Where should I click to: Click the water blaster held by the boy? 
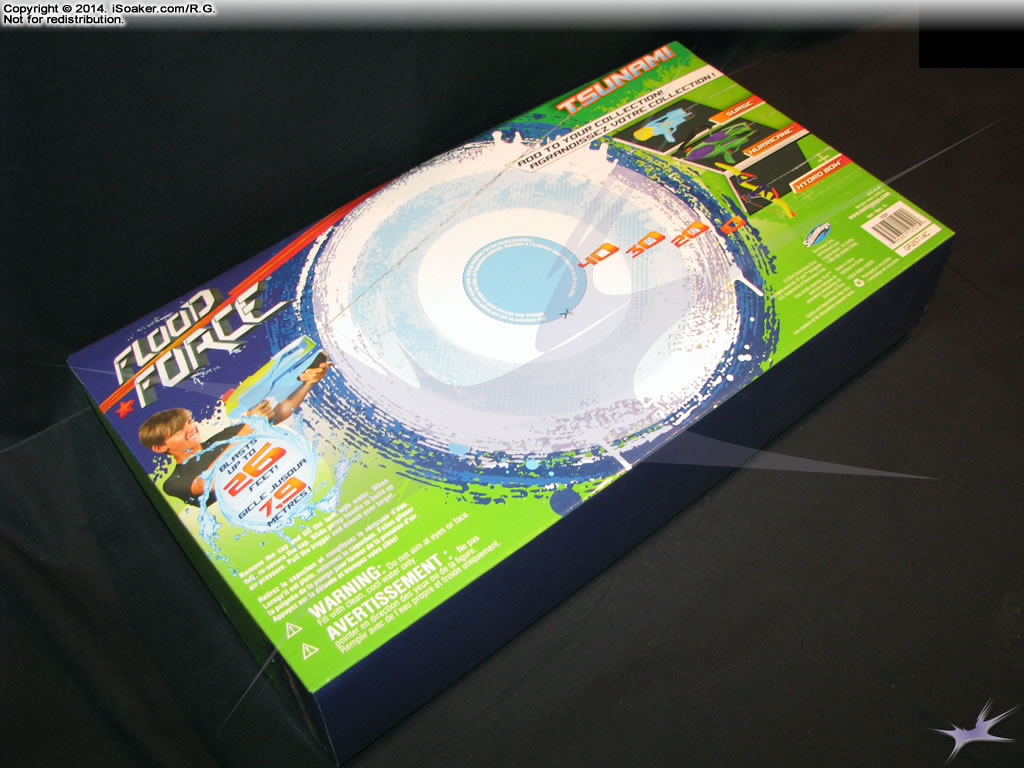(278, 378)
